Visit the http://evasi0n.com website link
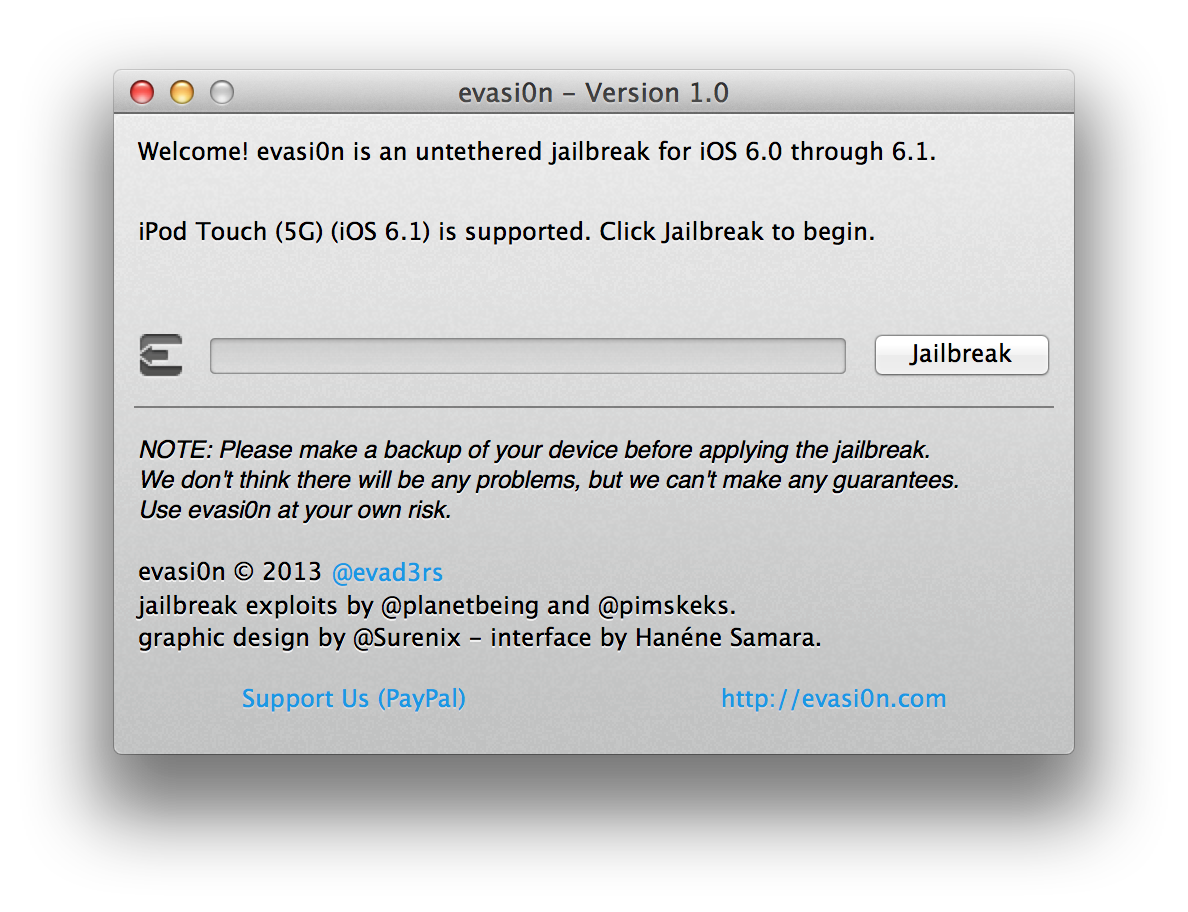1188x912 pixels. tap(833, 699)
